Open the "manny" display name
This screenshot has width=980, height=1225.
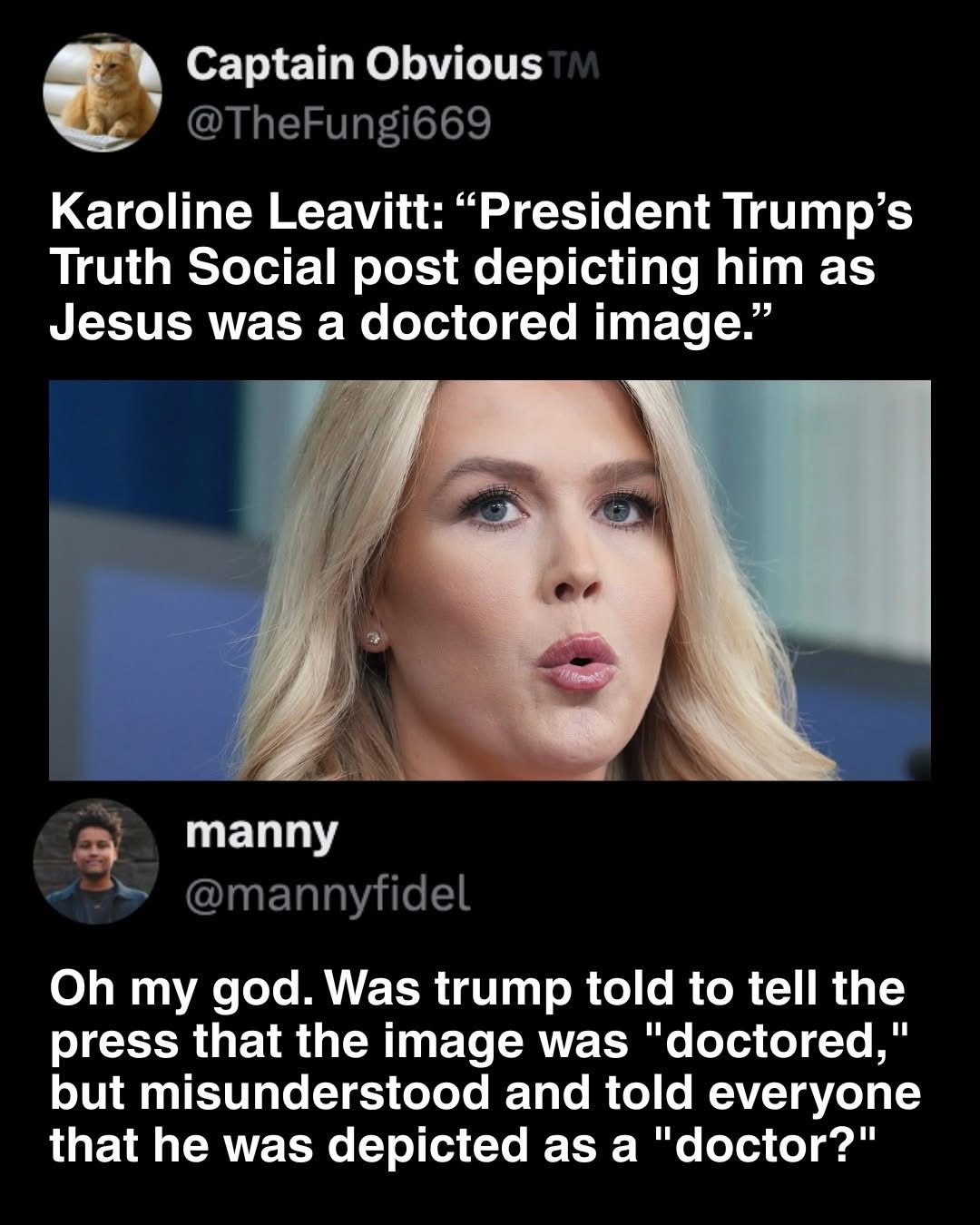click(261, 832)
